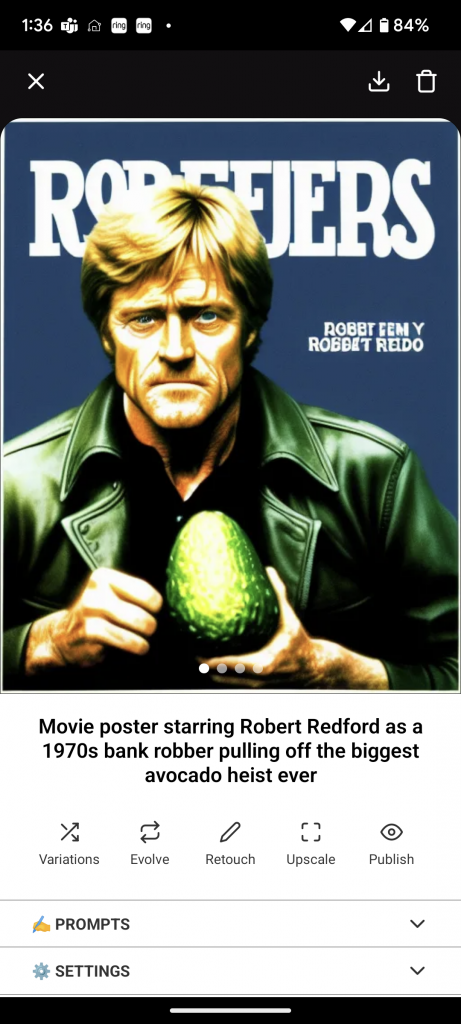Tap the first Ring notification icon
The image size is (461, 1024).
click(x=119, y=25)
